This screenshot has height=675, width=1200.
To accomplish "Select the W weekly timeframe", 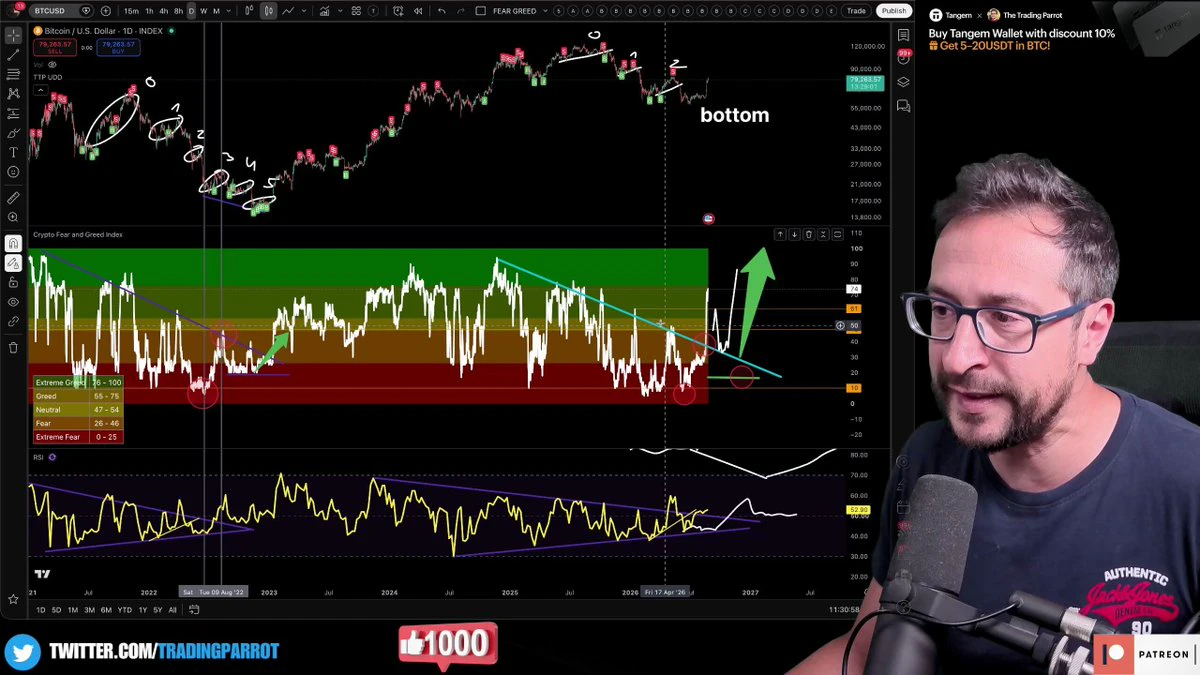I will coord(204,11).
